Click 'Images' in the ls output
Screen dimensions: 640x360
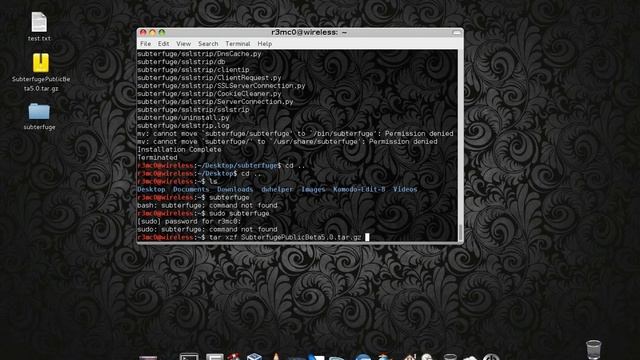coord(313,189)
